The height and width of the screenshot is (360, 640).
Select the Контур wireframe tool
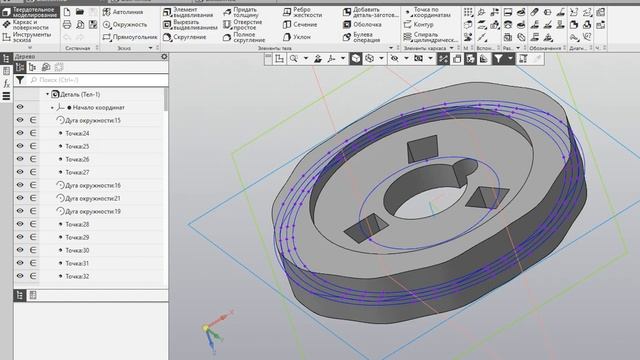[419, 24]
